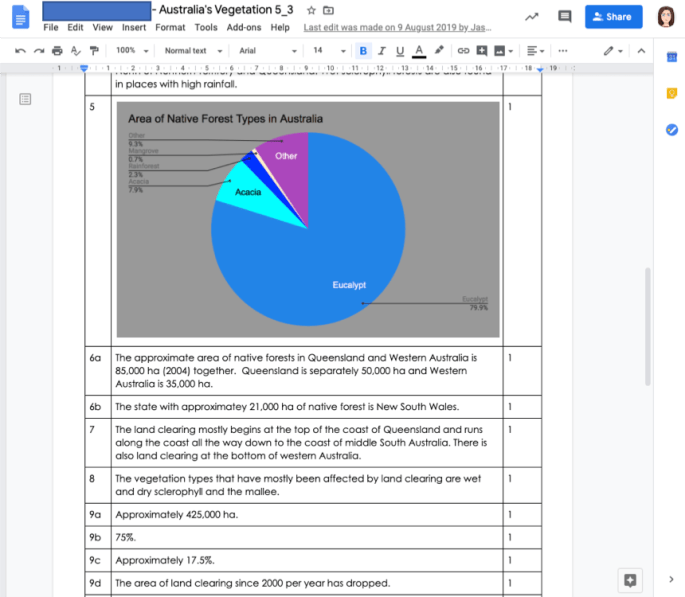The width and height of the screenshot is (685, 597).
Task: Star the Australia's Vegetation 5_3 document
Action: [x=311, y=10]
